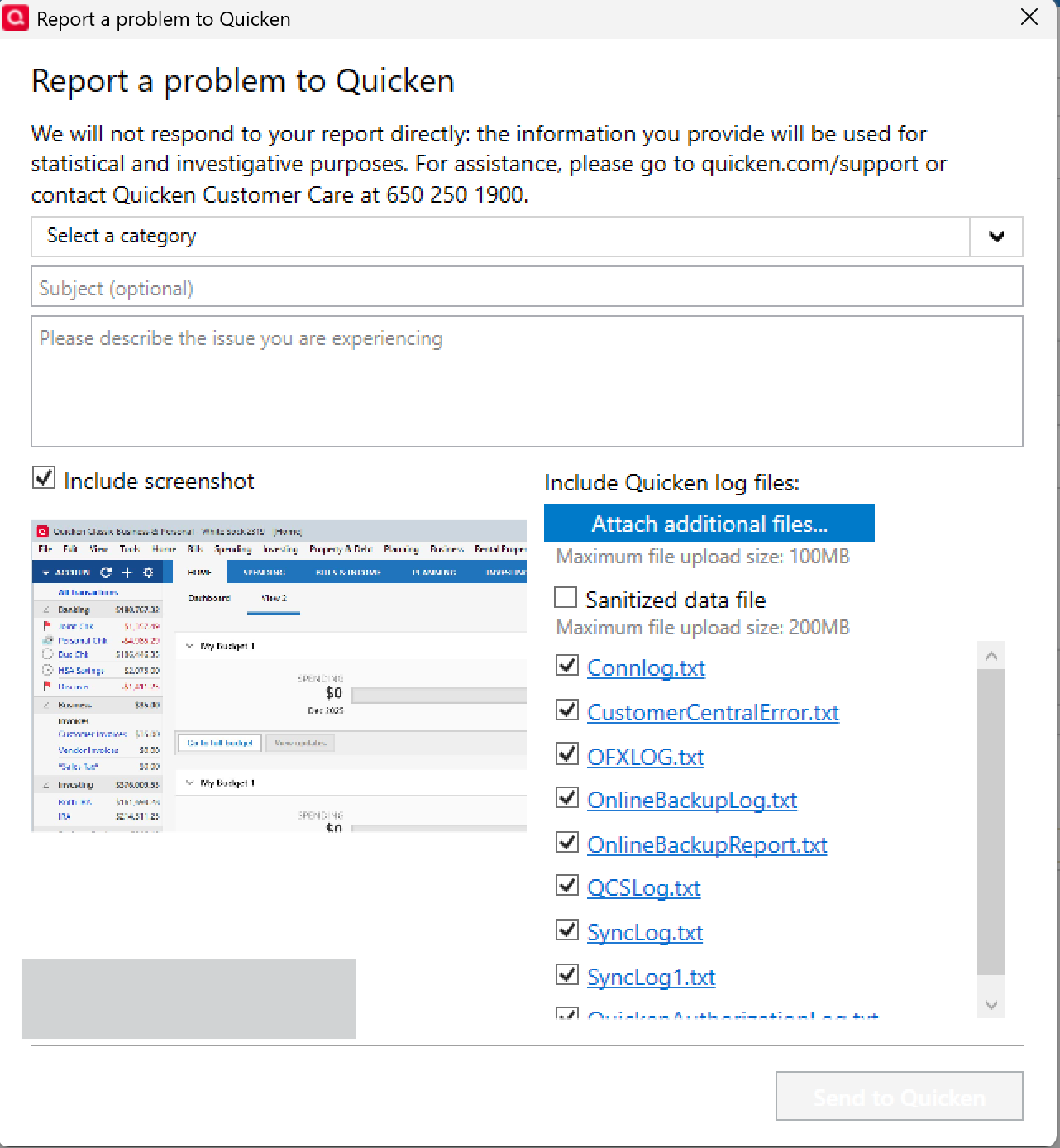Focus the Subject (optional) field
The image size is (1060, 1148).
tap(527, 287)
